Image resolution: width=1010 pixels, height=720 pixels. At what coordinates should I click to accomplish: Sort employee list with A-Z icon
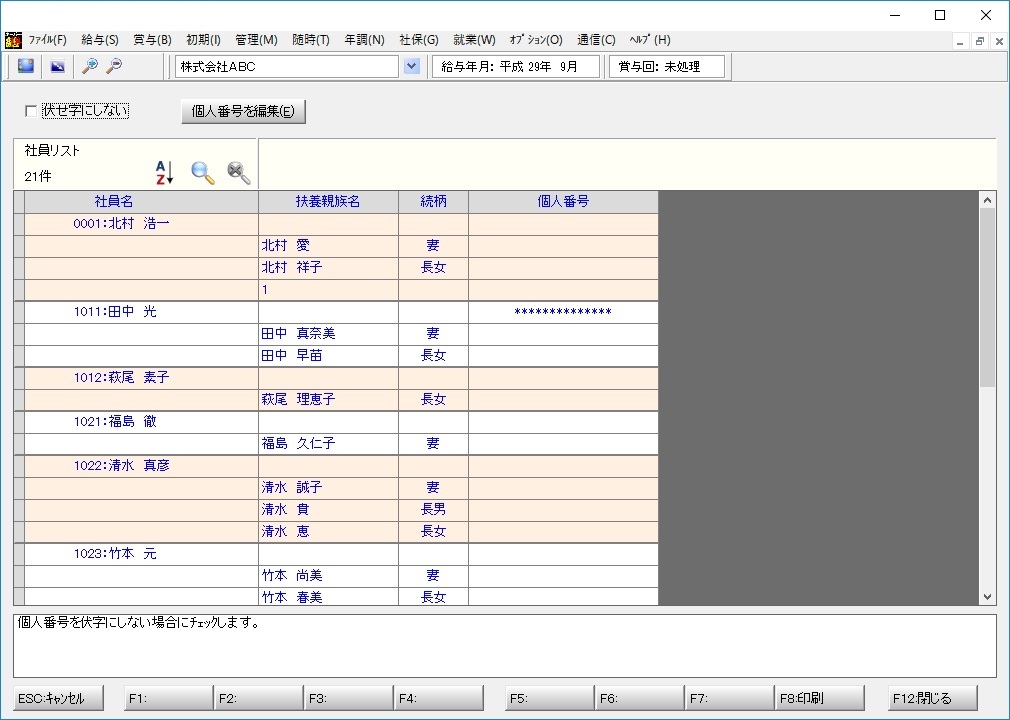click(x=164, y=173)
